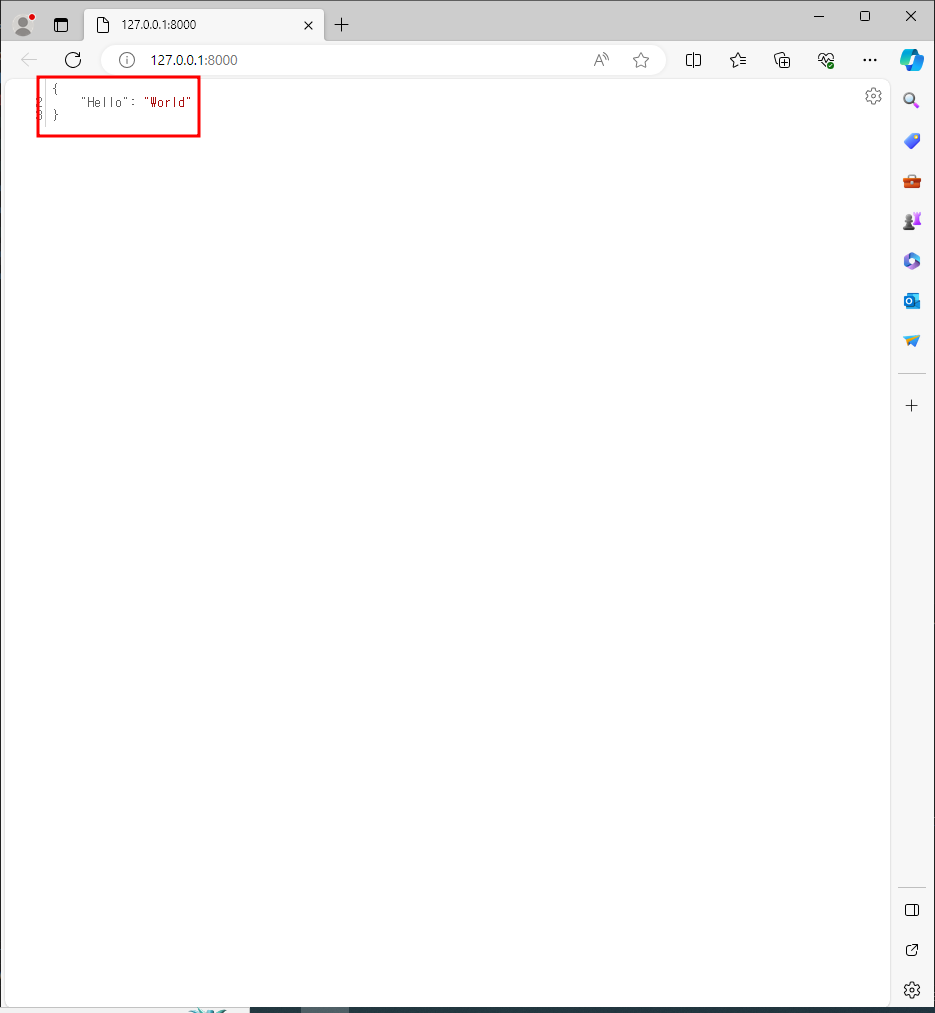Add this page to favorites star
Screen dimensions: 935x1013
pos(640,60)
